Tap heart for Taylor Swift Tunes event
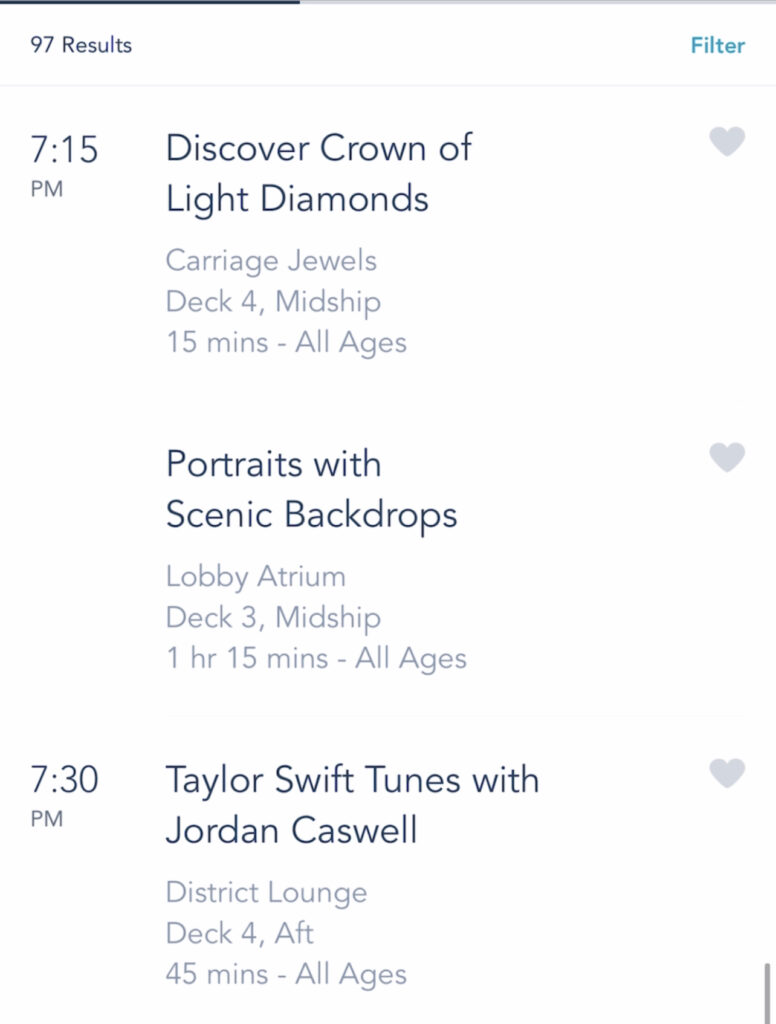The width and height of the screenshot is (776, 1024). coord(727,773)
